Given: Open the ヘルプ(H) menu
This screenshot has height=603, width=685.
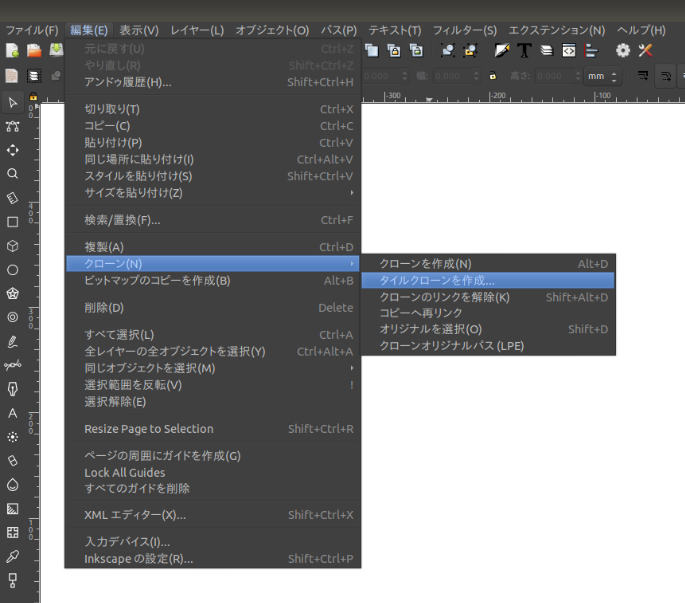Looking at the screenshot, I should pyautogui.click(x=641, y=30).
